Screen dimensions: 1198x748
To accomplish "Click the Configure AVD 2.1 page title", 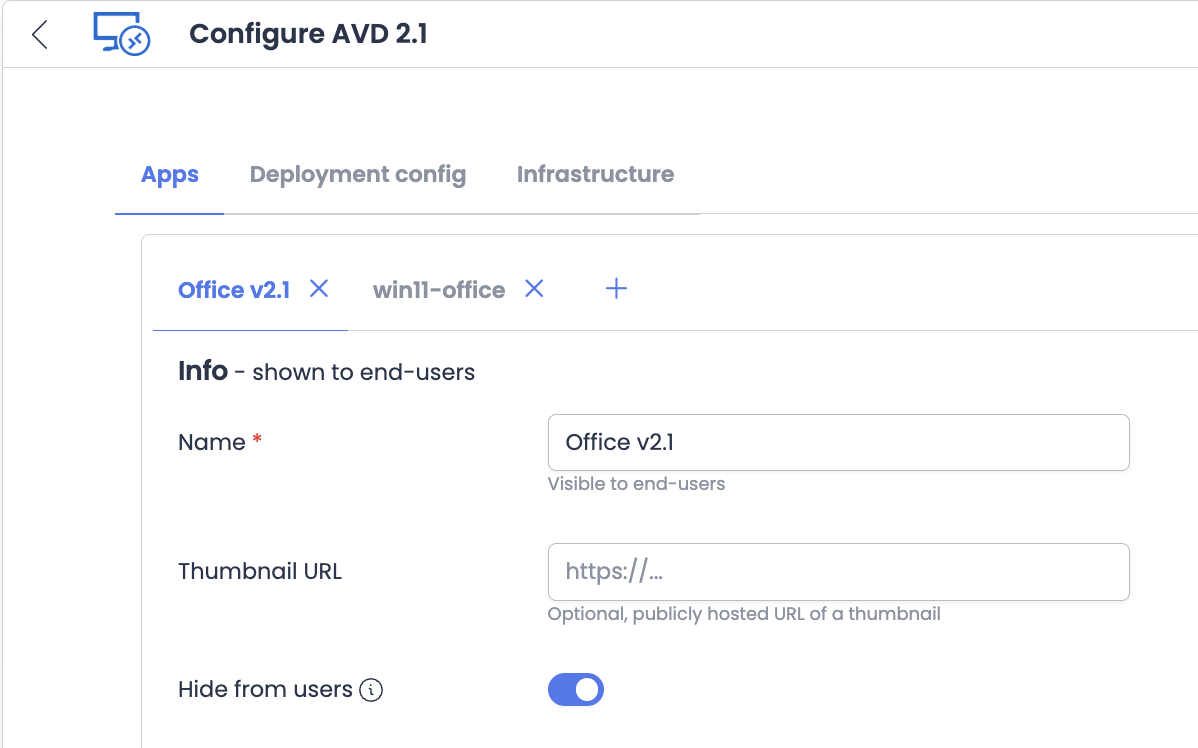I will (x=308, y=34).
